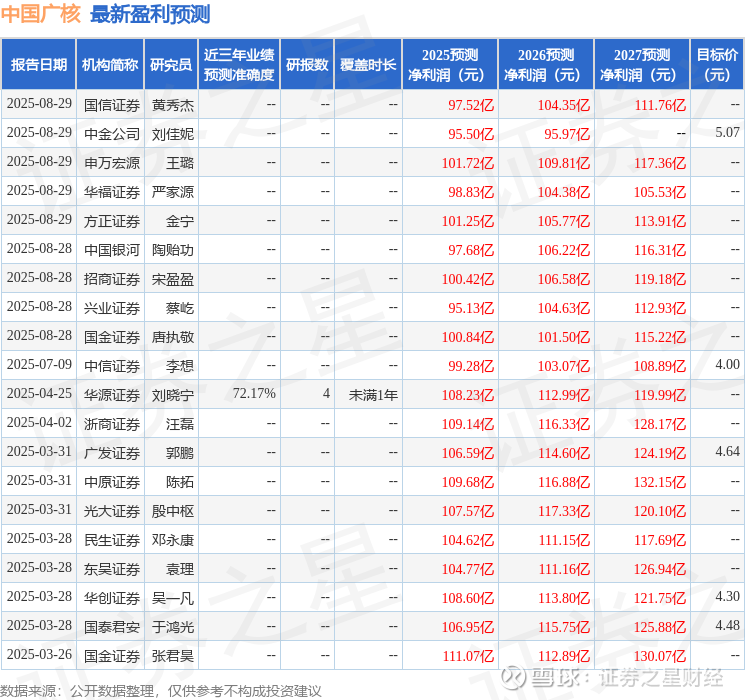Click 民生证券 institution cell
745x700 pixels.
[x=112, y=540]
